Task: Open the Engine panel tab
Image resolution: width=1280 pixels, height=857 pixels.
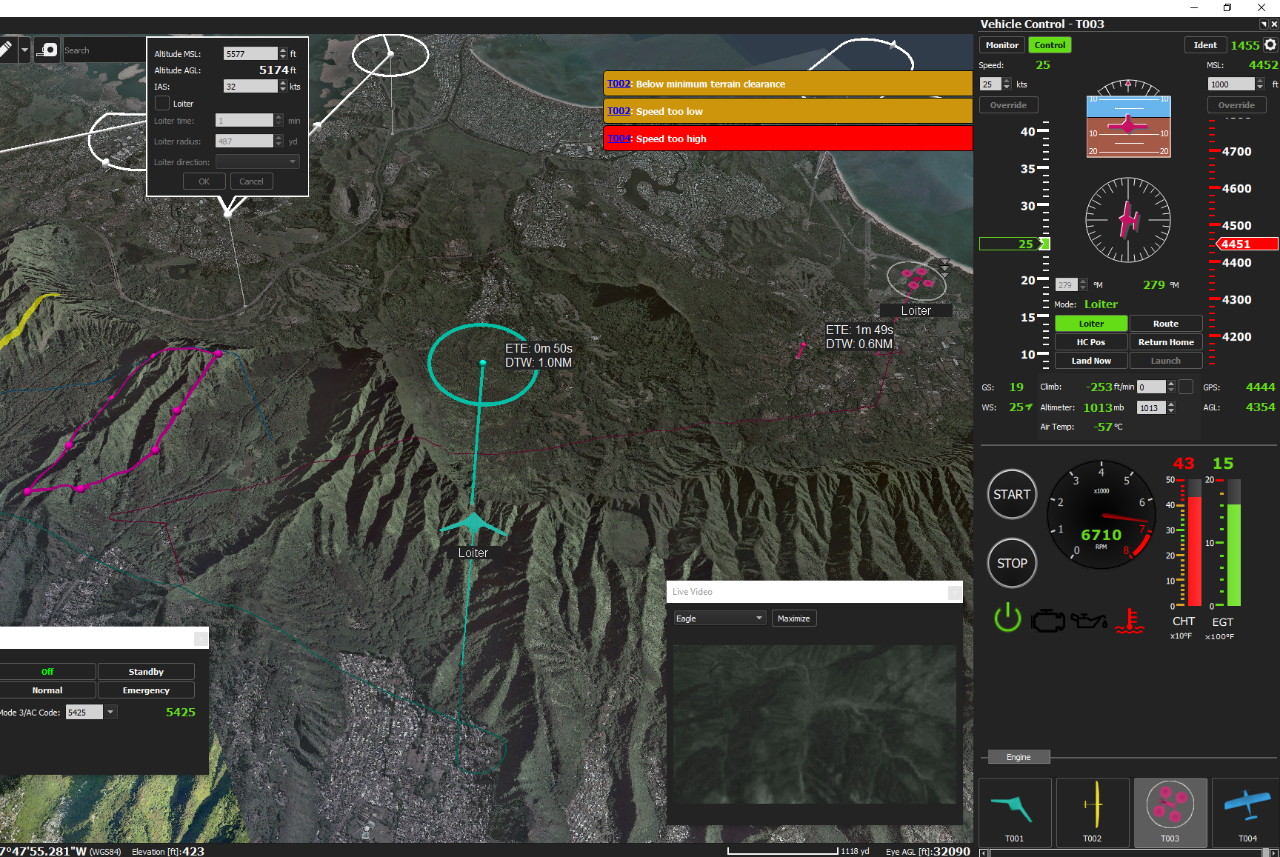Action: (x=1018, y=757)
